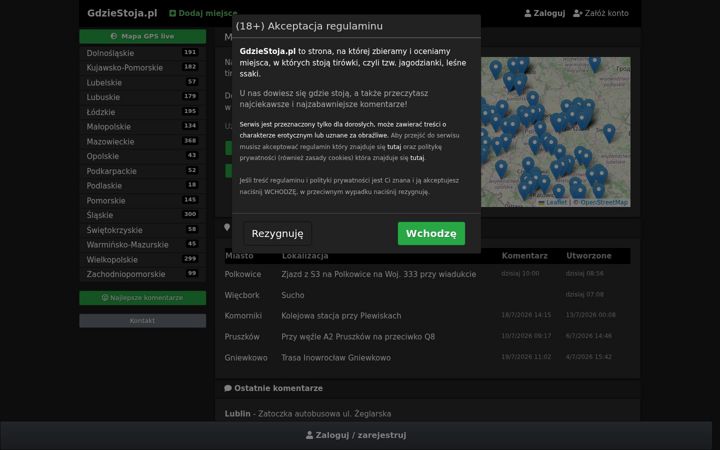Click the comment bubble icon by Ostatnie komentarze

click(228, 388)
